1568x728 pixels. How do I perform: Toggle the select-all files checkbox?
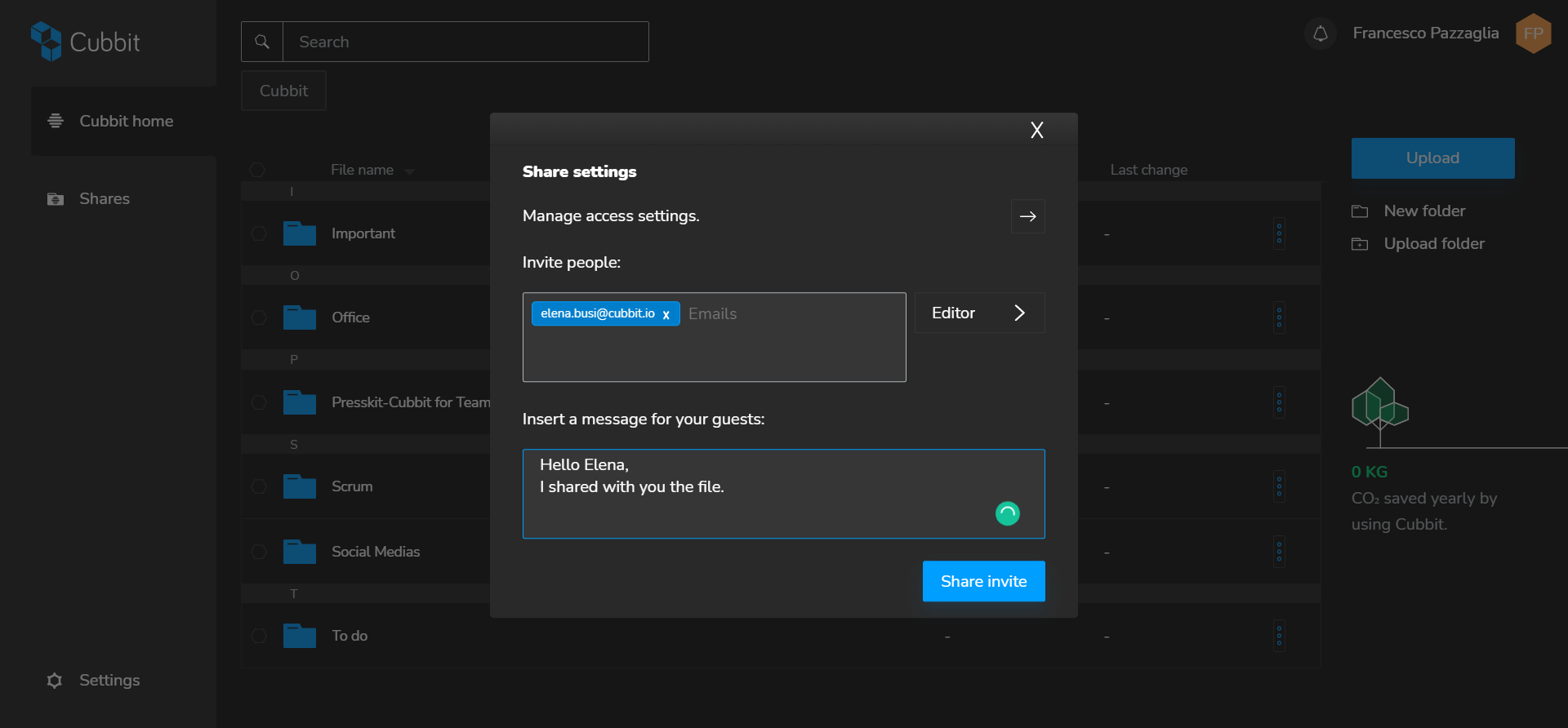pyautogui.click(x=257, y=170)
